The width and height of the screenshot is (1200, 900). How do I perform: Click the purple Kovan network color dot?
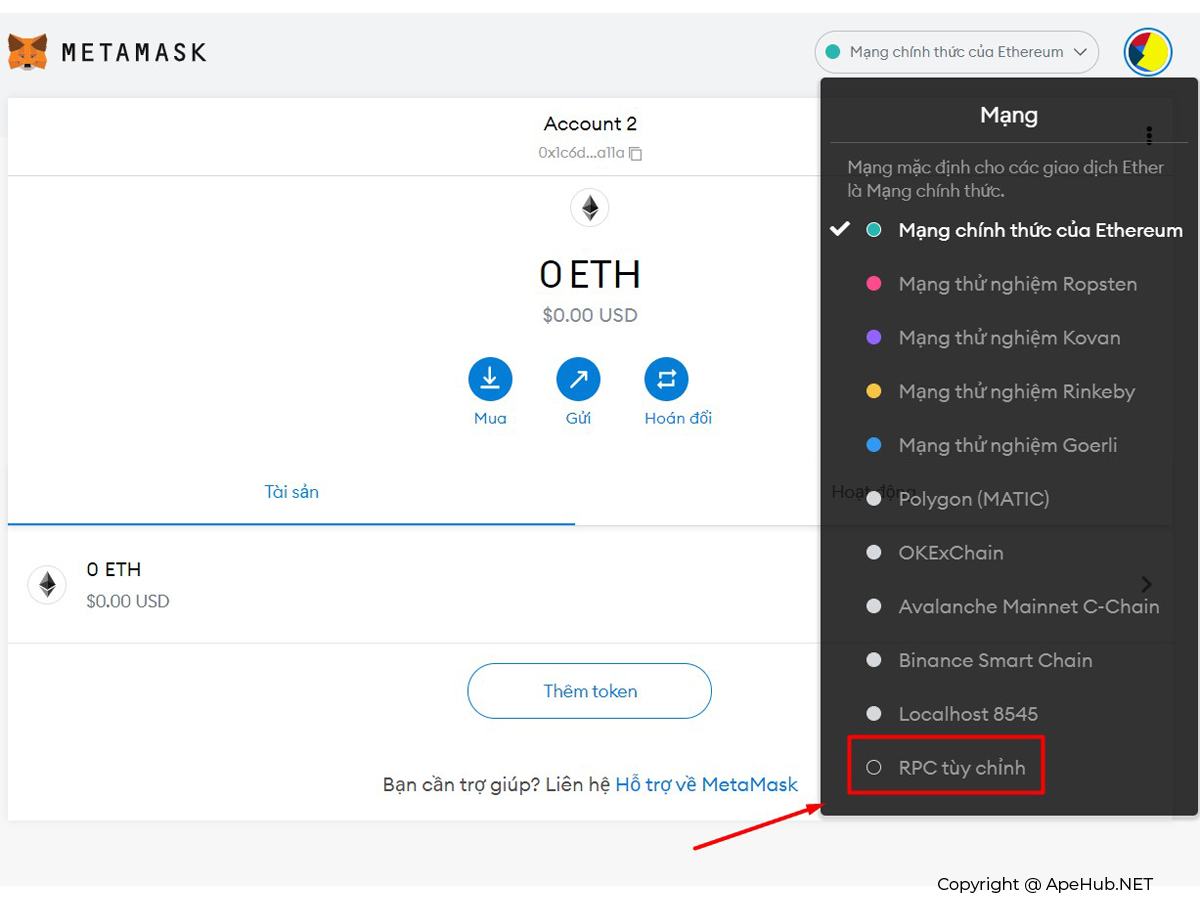point(874,338)
